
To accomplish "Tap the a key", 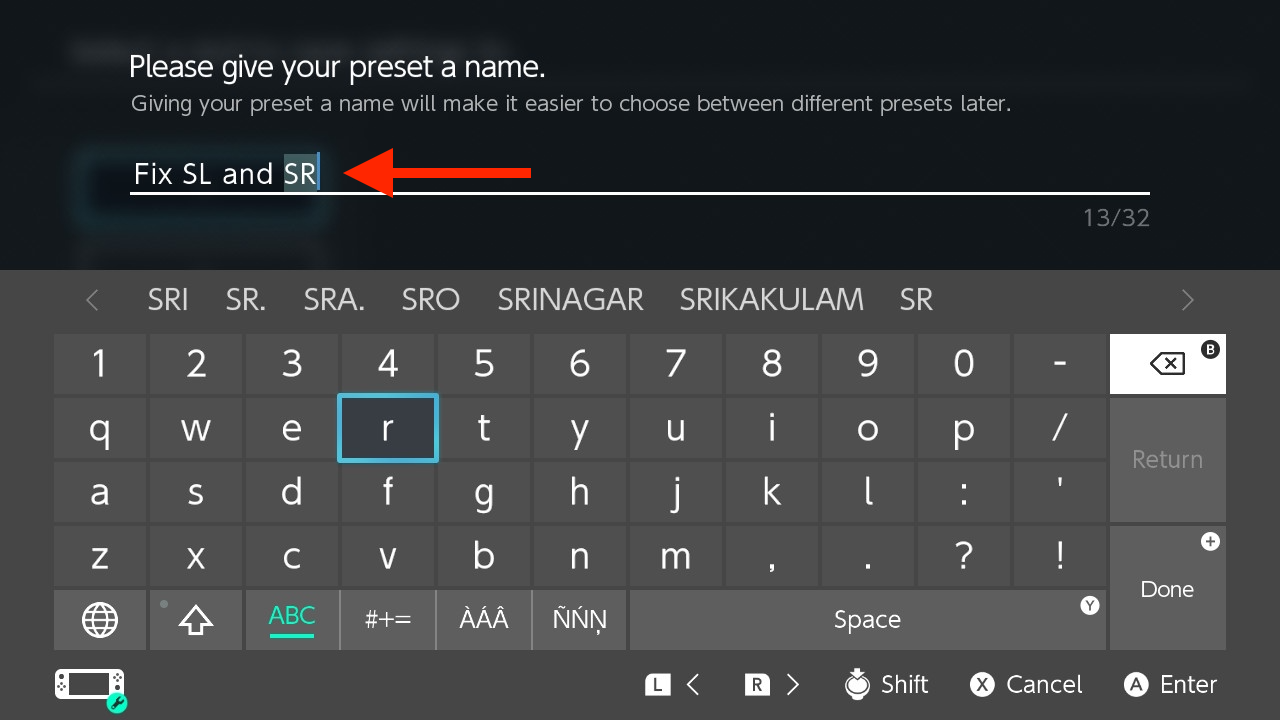I will (x=100, y=492).
